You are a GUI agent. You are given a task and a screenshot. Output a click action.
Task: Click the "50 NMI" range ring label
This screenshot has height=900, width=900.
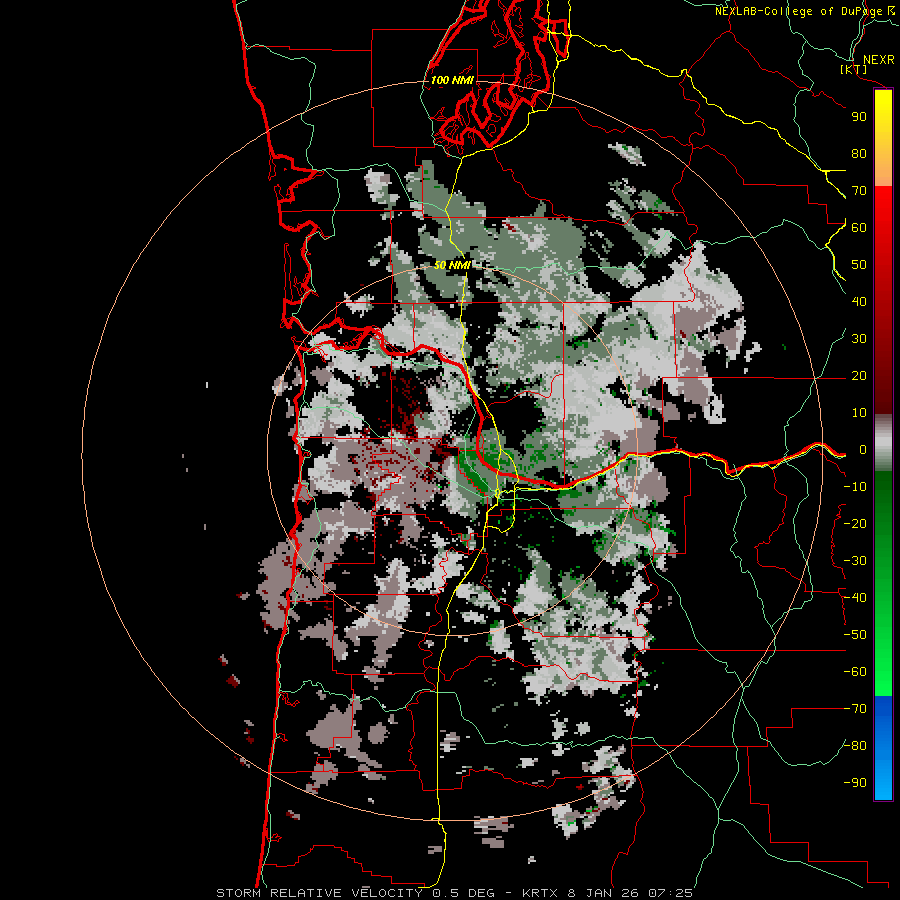452,265
